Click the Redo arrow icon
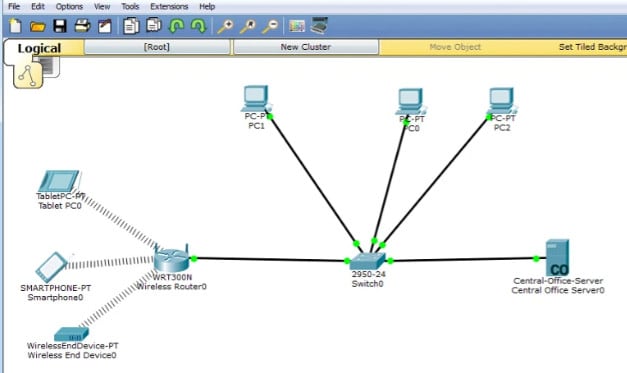Image resolution: width=627 pixels, height=373 pixels. pyautogui.click(x=198, y=26)
